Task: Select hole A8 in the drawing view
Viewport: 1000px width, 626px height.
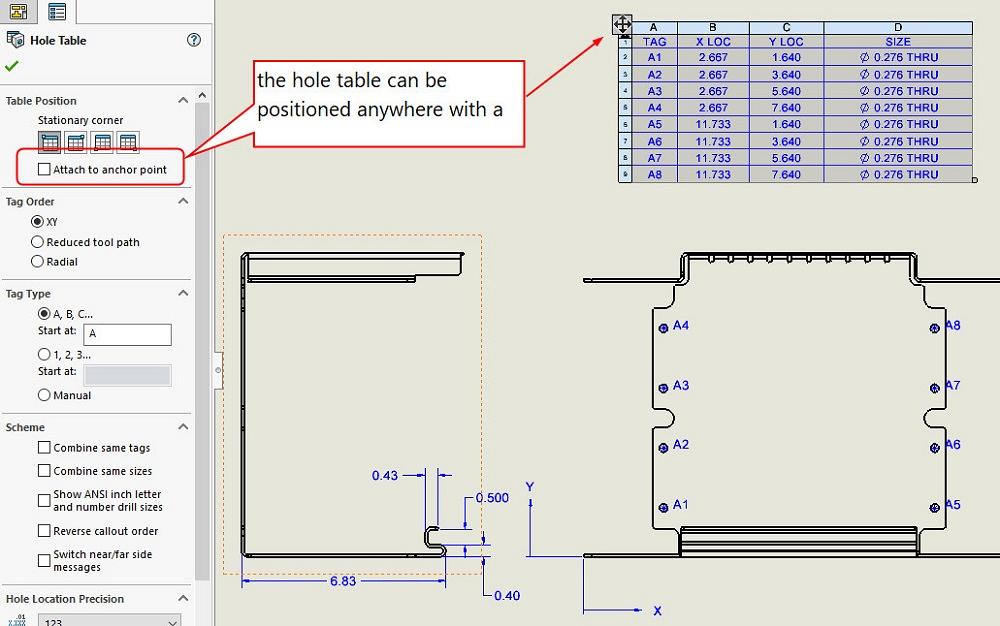Action: [934, 328]
